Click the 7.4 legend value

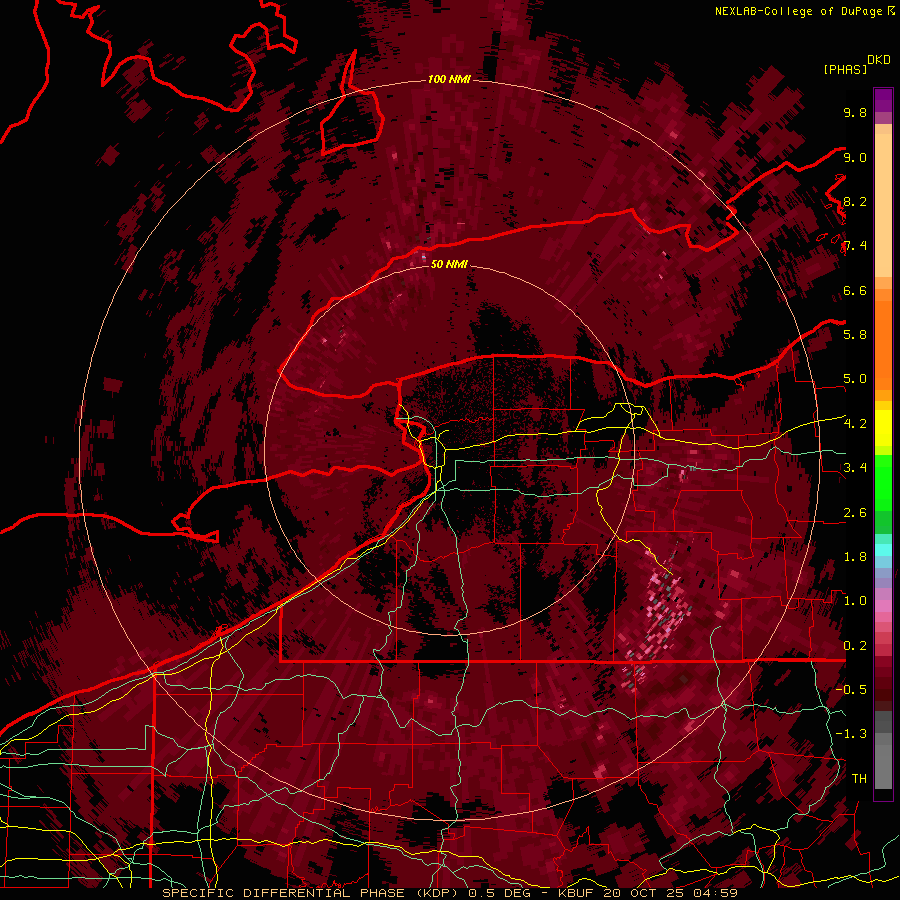tap(855, 246)
